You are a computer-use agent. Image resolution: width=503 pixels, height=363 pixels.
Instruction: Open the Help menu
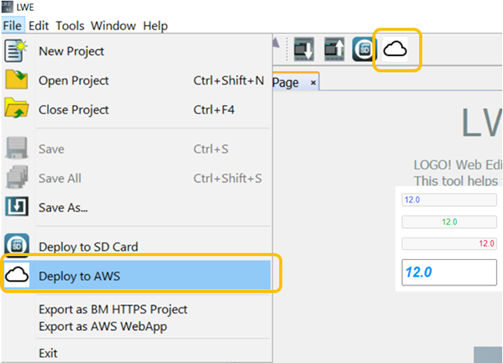coord(155,26)
